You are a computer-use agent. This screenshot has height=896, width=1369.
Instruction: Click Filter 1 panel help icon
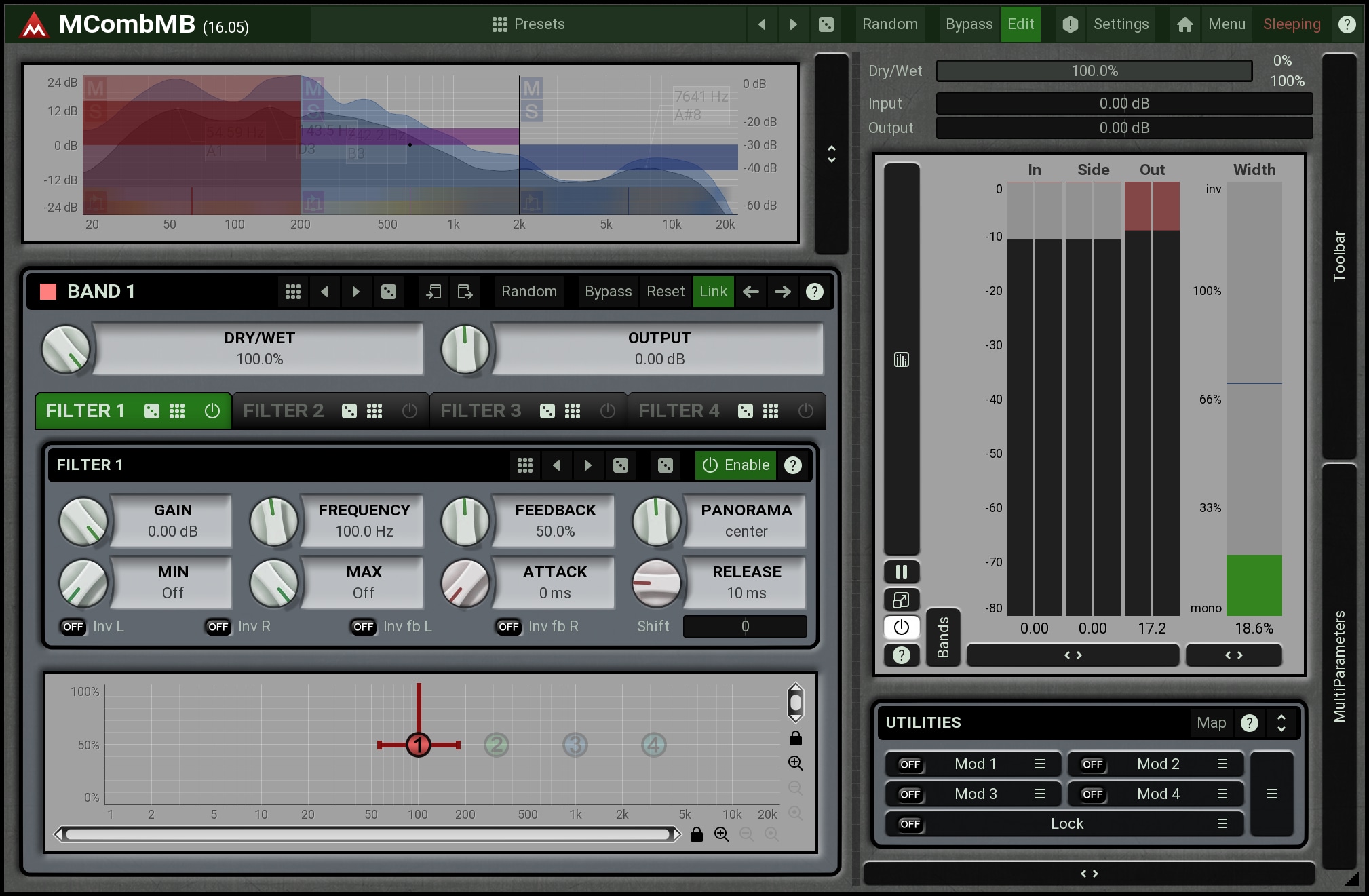pyautogui.click(x=792, y=465)
